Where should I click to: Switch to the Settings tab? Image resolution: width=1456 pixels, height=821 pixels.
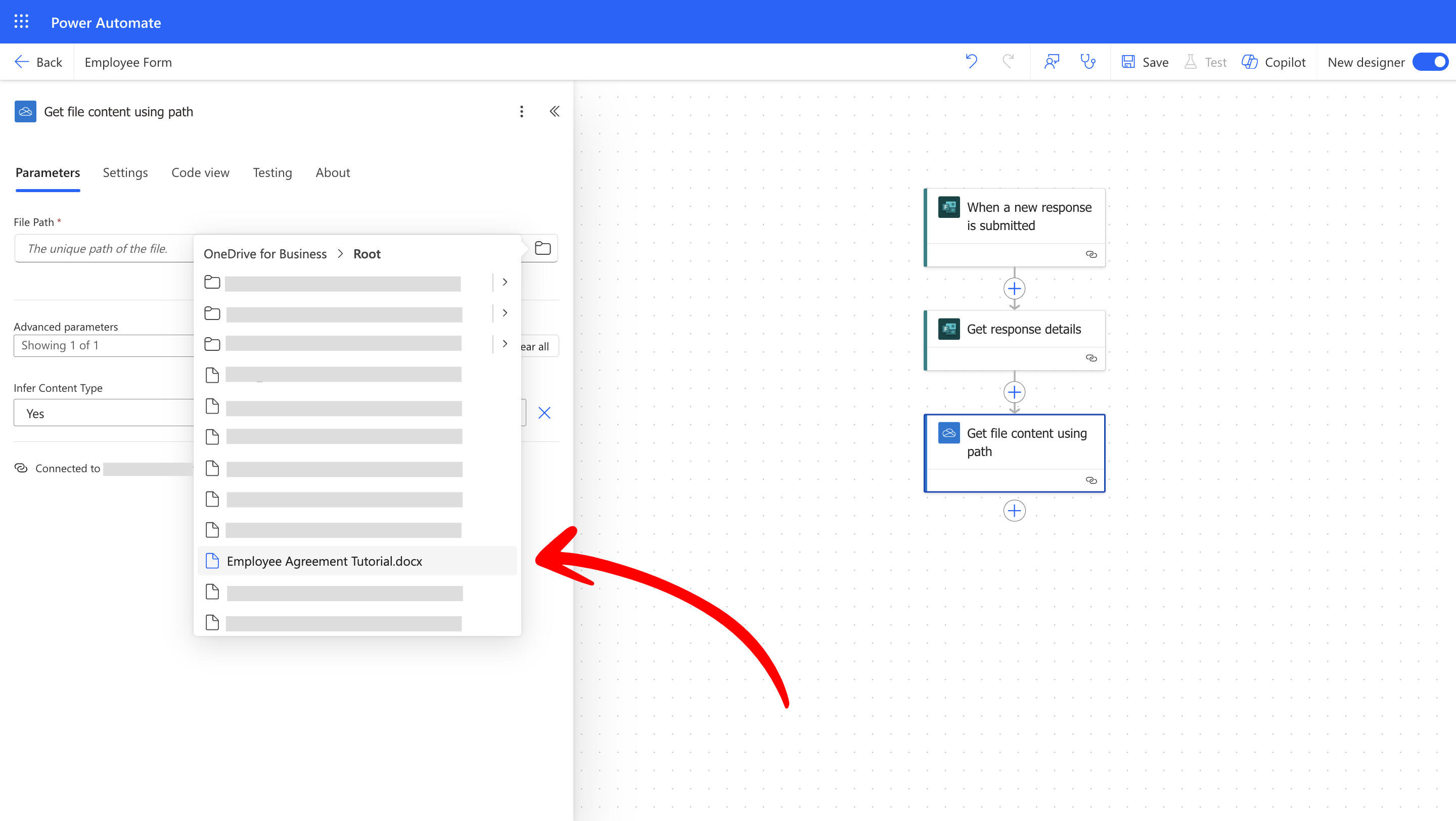(125, 172)
